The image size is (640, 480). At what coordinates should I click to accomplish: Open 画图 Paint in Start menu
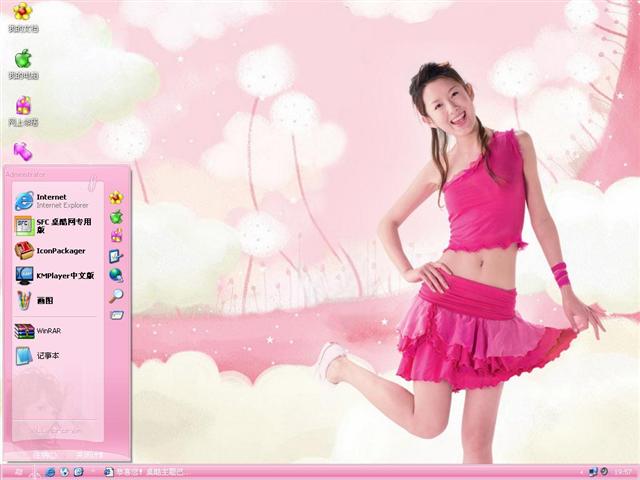[x=53, y=300]
